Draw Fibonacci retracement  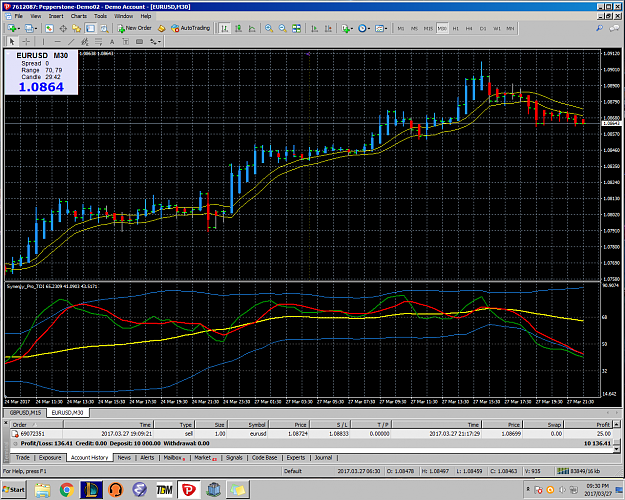(98, 41)
